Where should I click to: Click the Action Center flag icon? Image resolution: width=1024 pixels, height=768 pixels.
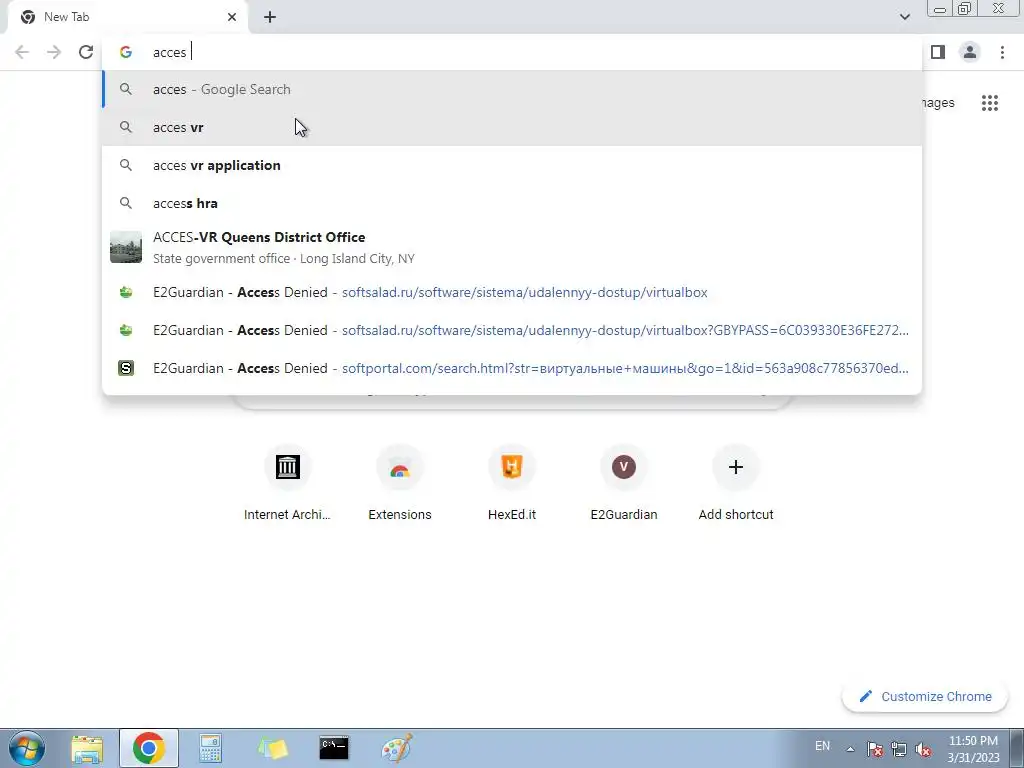[875, 749]
